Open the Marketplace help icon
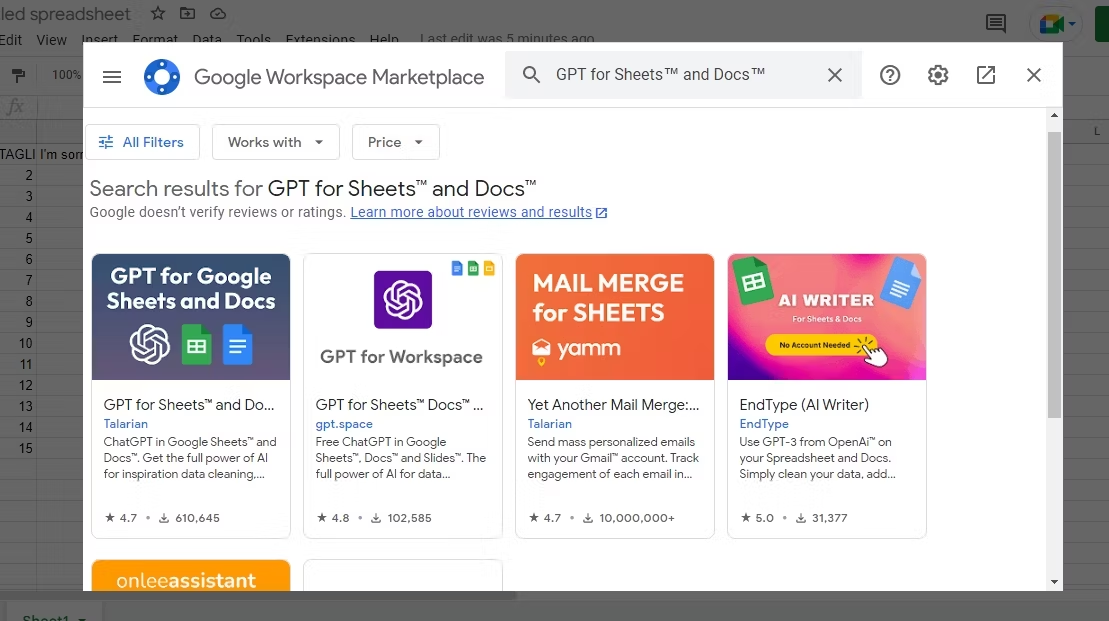Screen dimensions: 1109x621 [890, 75]
